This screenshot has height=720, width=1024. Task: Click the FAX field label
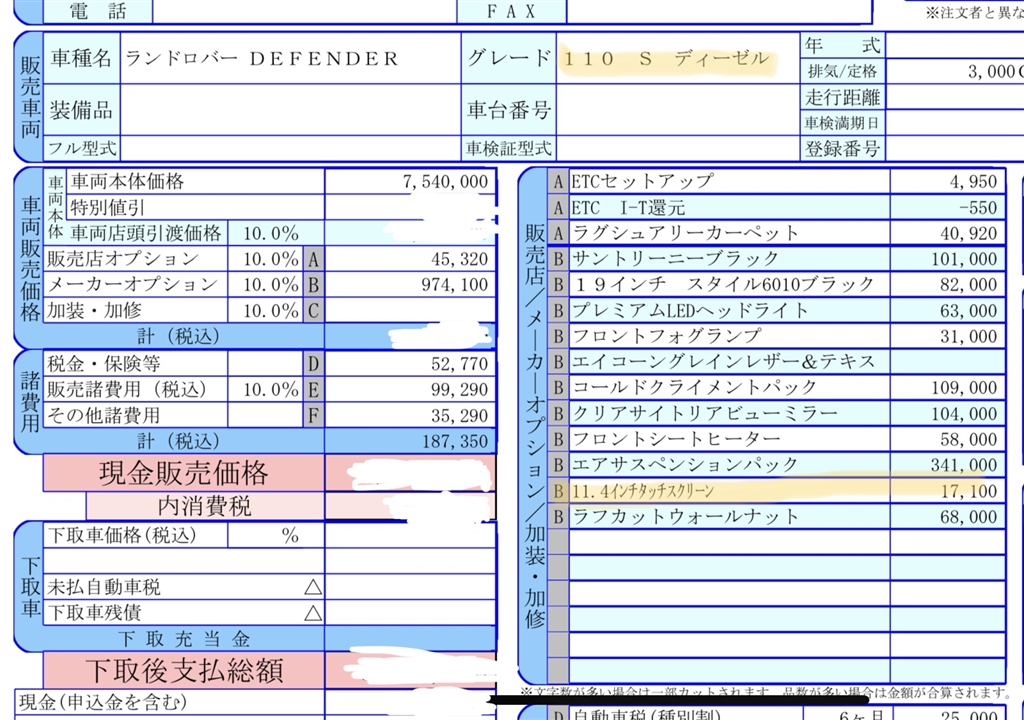(x=511, y=11)
